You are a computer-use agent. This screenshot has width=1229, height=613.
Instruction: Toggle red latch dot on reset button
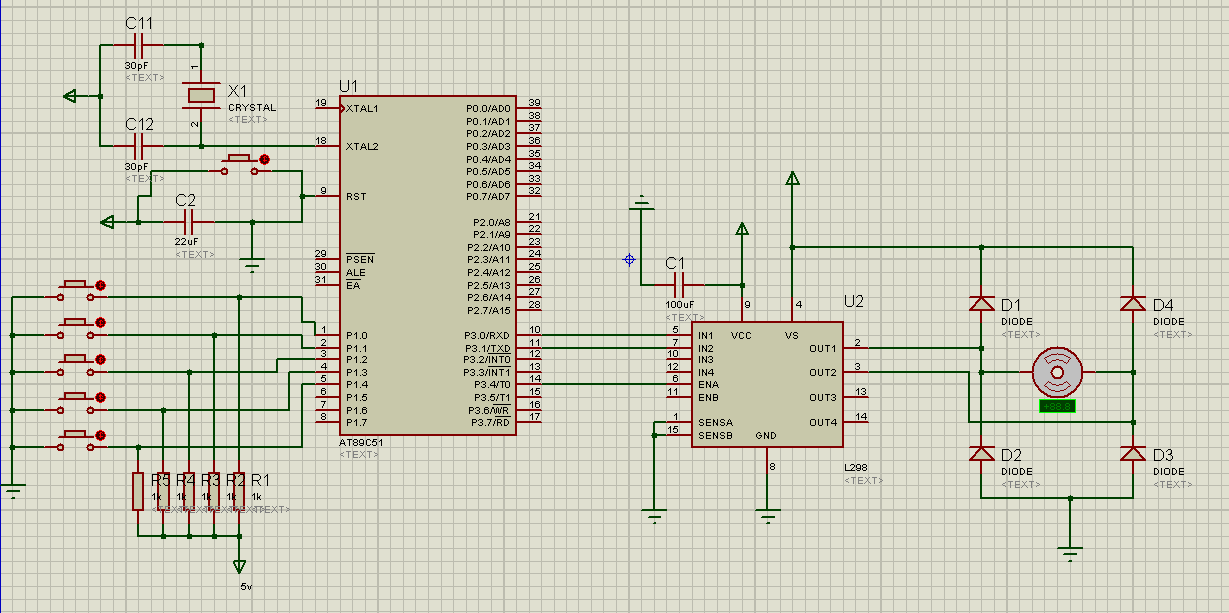264,159
